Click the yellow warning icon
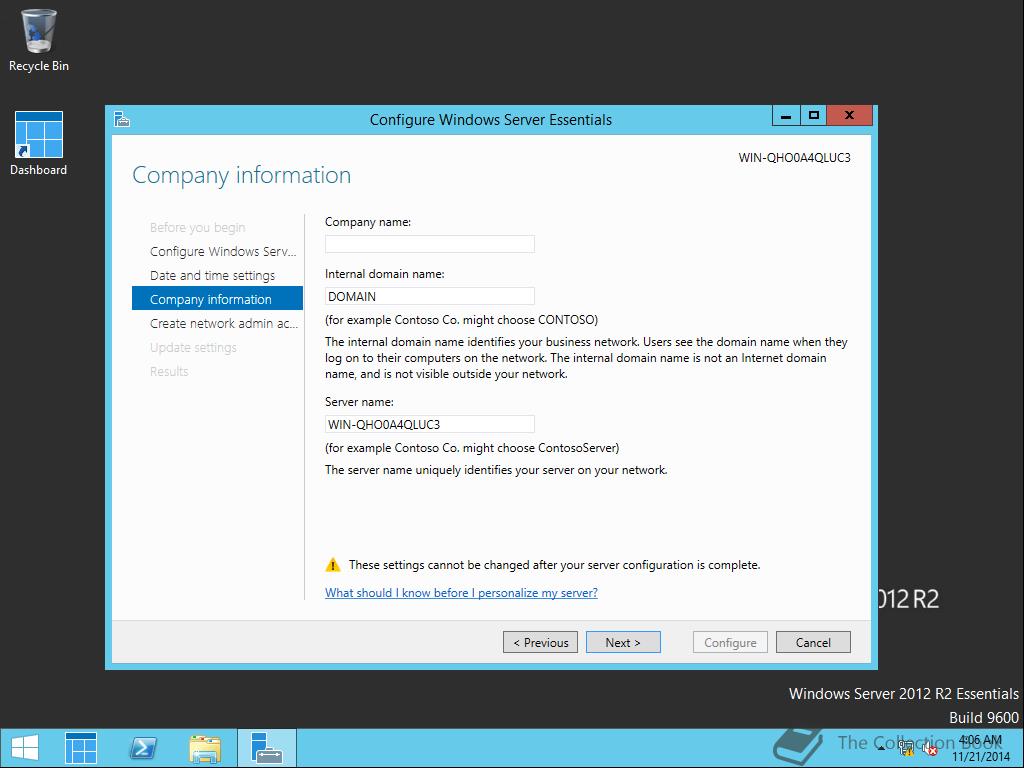 click(x=333, y=565)
